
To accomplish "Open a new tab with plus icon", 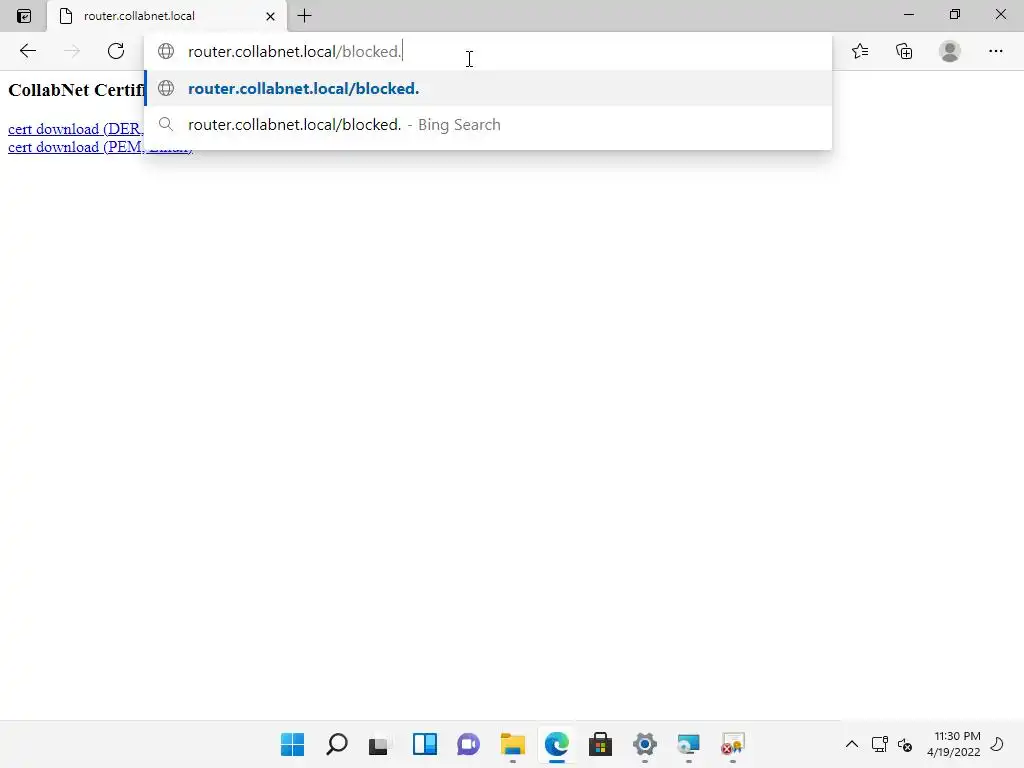I will [x=304, y=16].
